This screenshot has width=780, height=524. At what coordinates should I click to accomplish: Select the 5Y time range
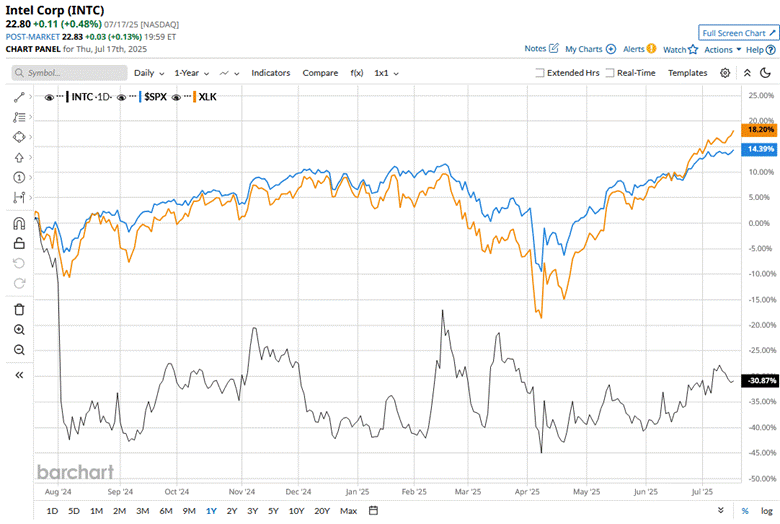(273, 511)
